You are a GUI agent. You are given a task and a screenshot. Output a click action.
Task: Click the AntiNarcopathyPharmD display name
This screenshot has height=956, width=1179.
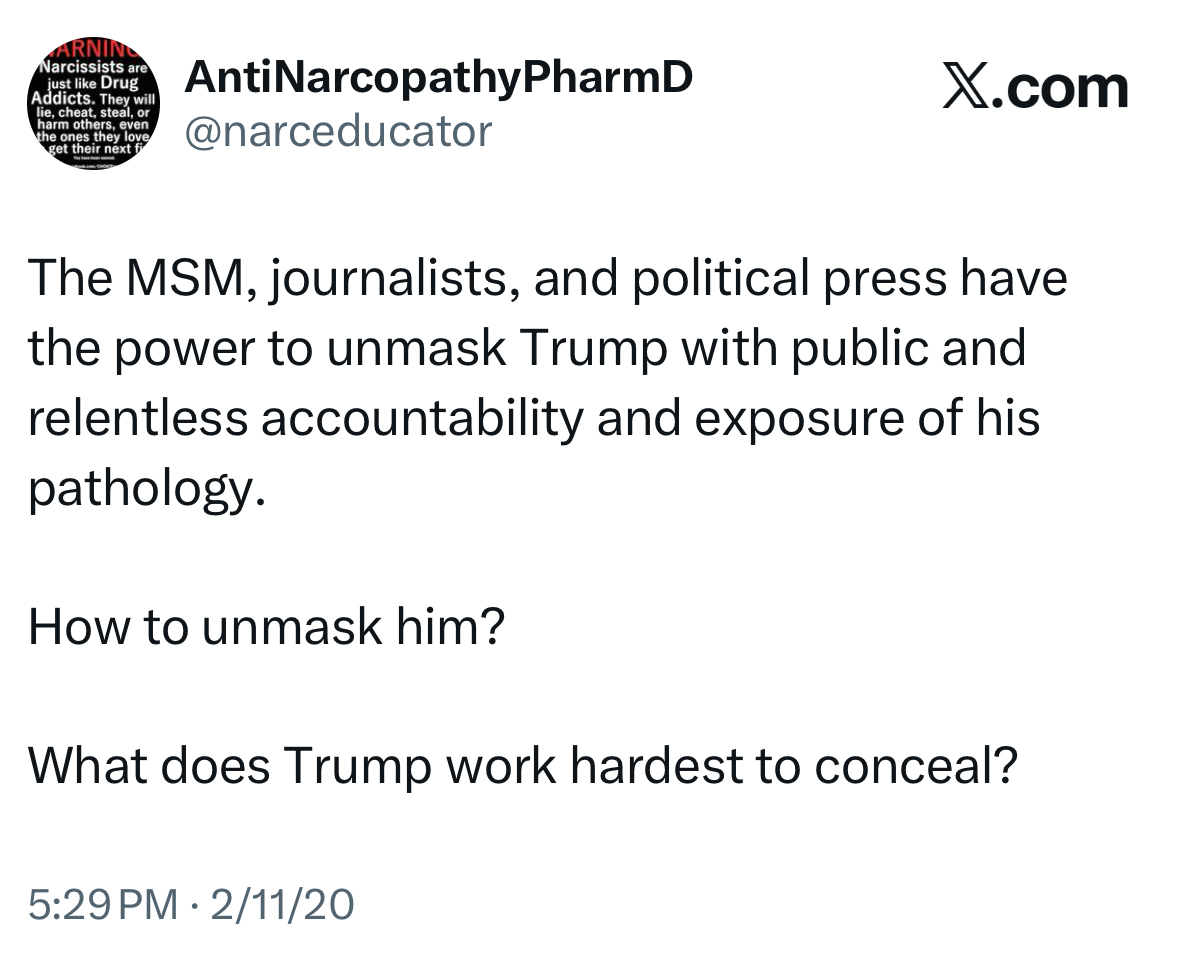[438, 79]
